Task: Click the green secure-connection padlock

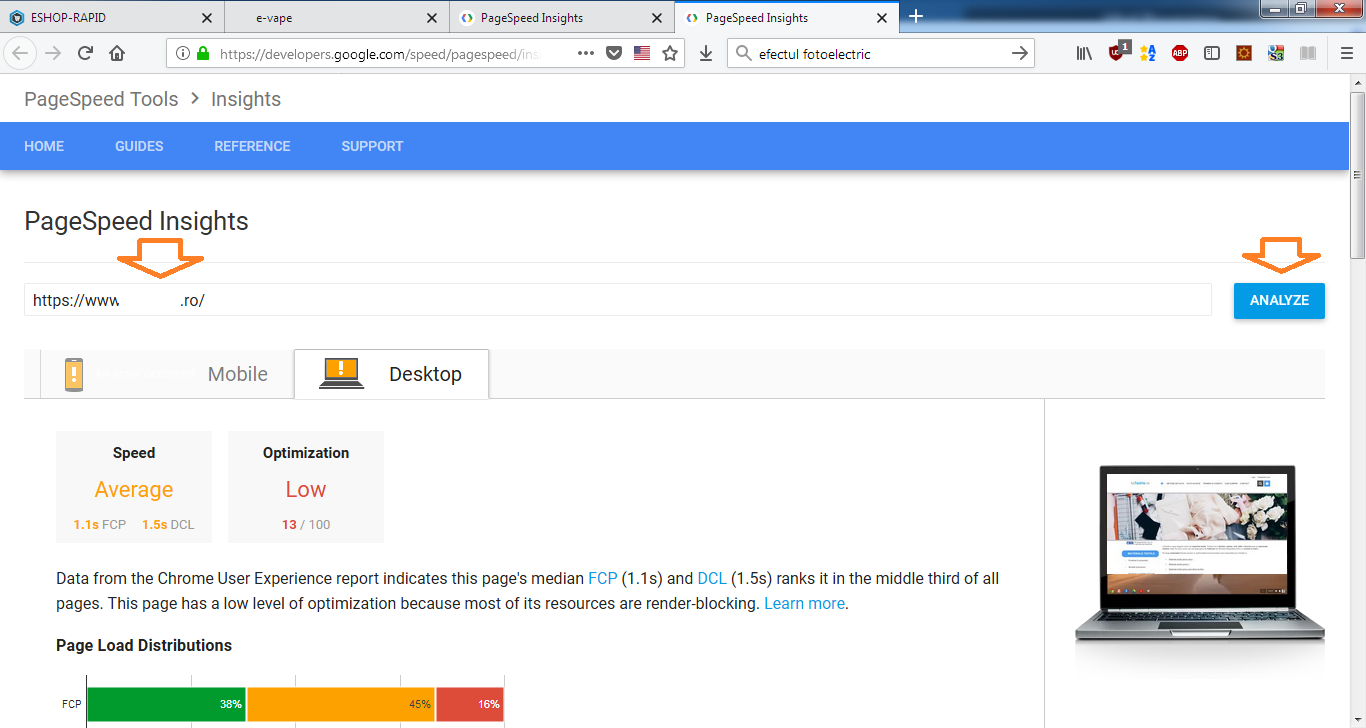Action: pyautogui.click(x=204, y=54)
